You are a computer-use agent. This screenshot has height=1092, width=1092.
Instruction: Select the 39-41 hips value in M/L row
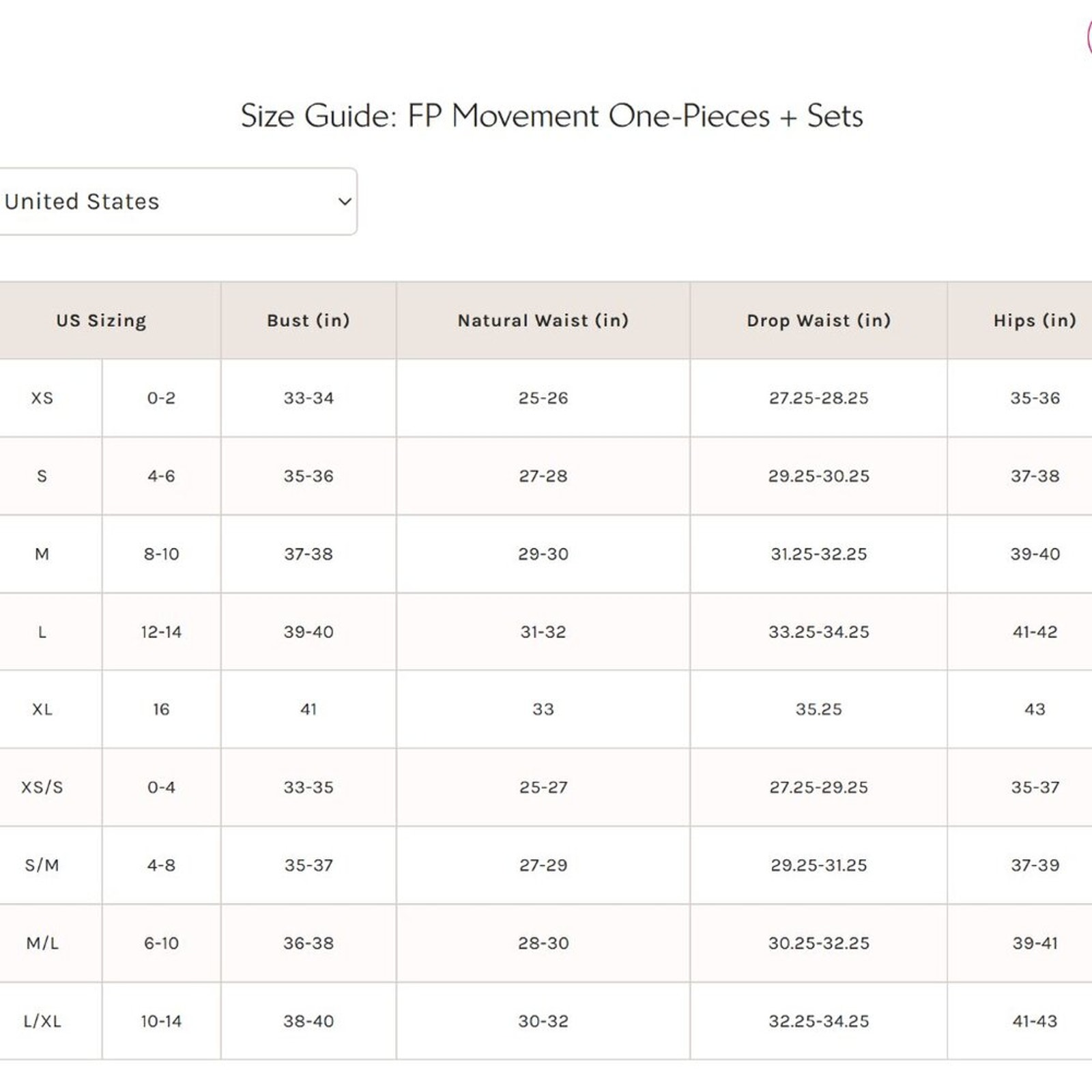tap(1035, 943)
